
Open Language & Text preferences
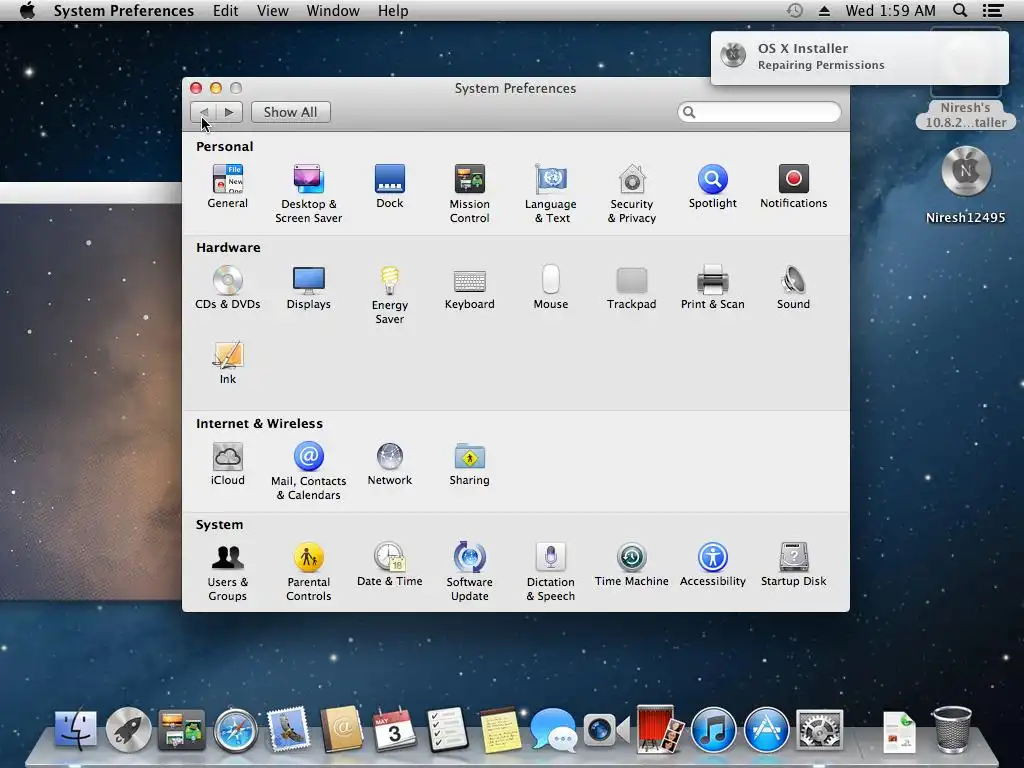point(551,193)
